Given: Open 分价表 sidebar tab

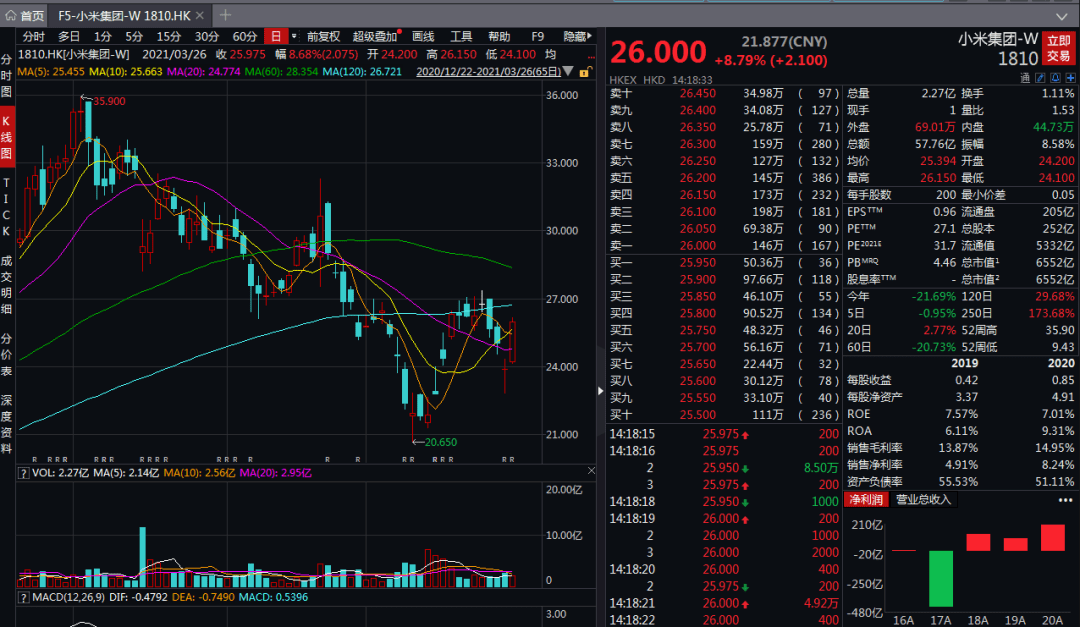Looking at the screenshot, I should (6, 355).
